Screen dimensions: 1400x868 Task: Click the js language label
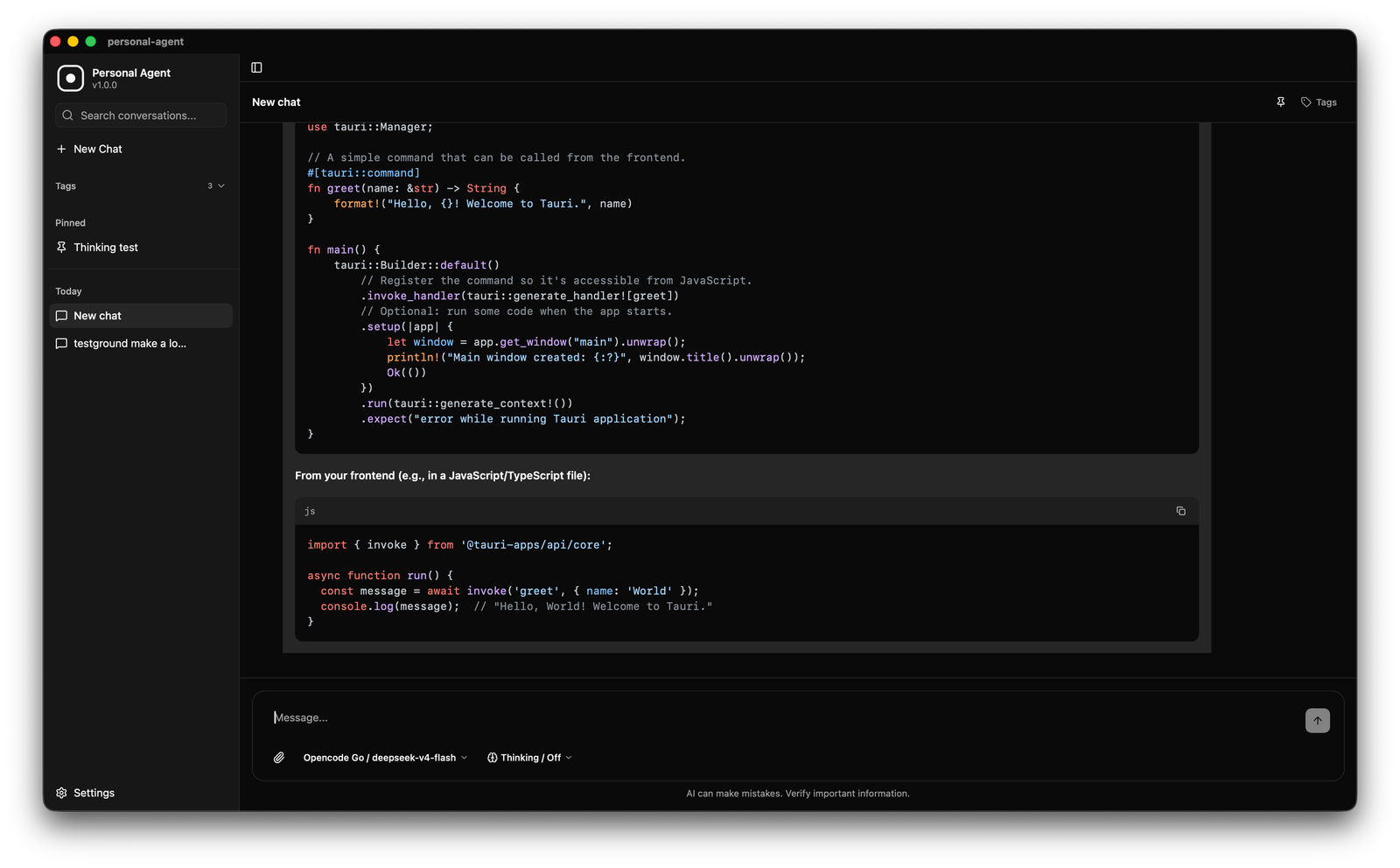310,511
